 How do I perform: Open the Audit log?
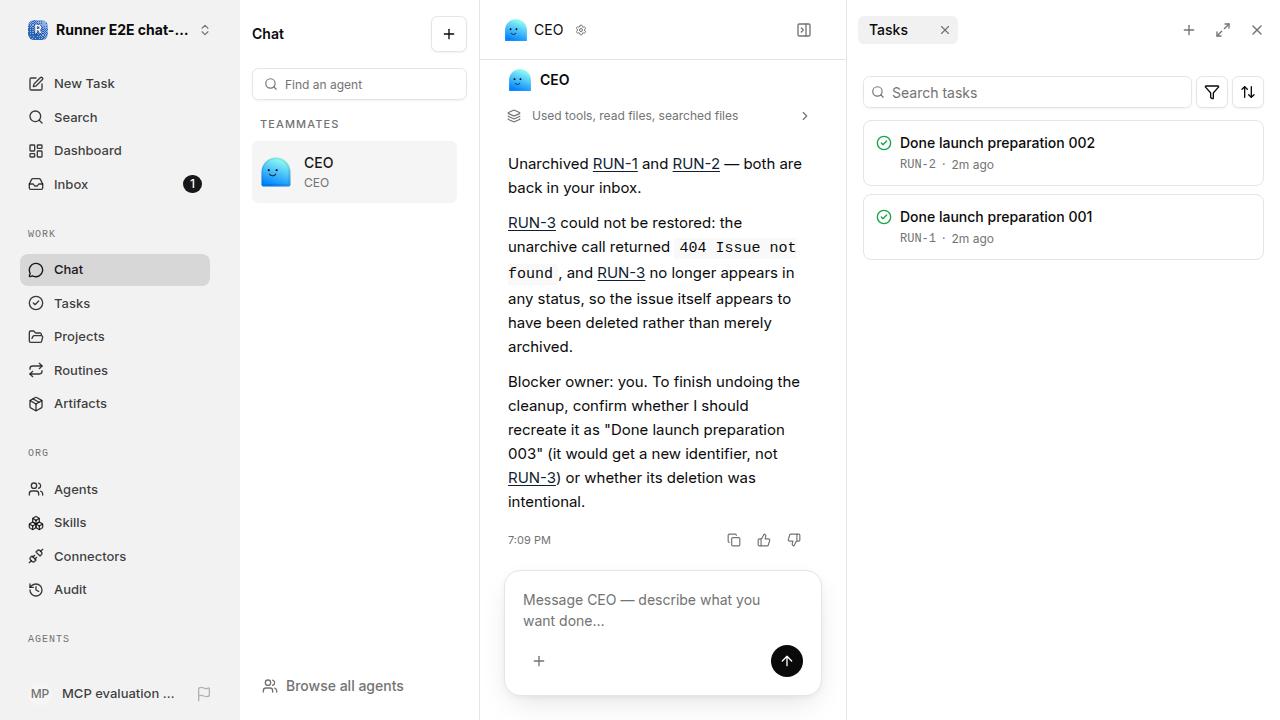pyautogui.click(x=115, y=590)
